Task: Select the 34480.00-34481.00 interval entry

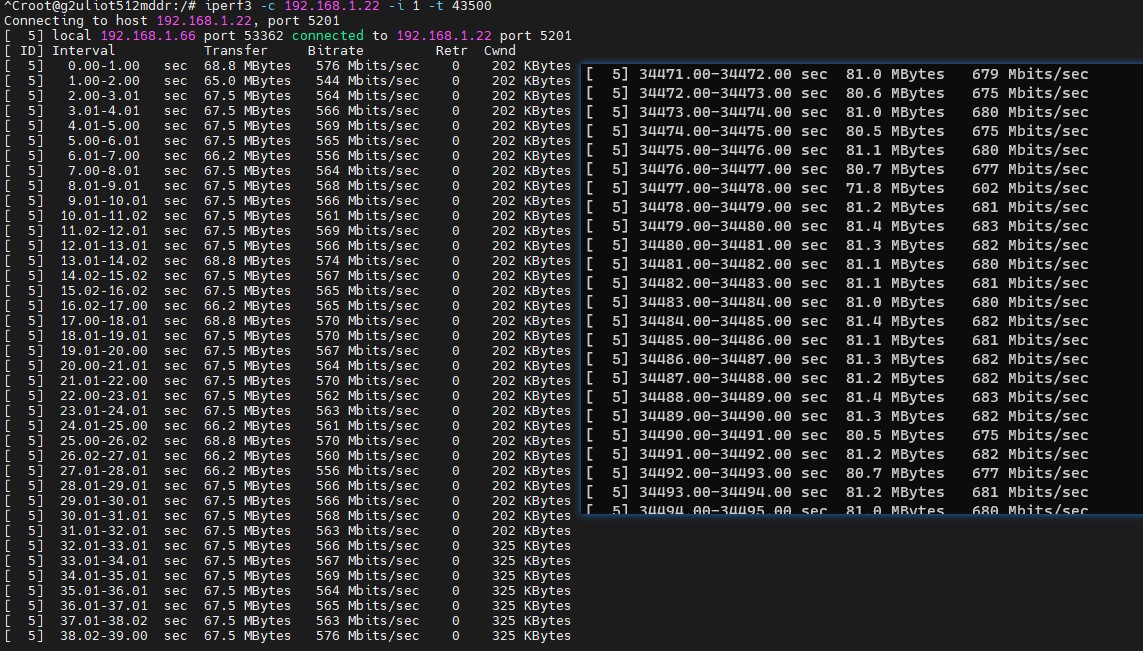Action: pyautogui.click(x=715, y=245)
